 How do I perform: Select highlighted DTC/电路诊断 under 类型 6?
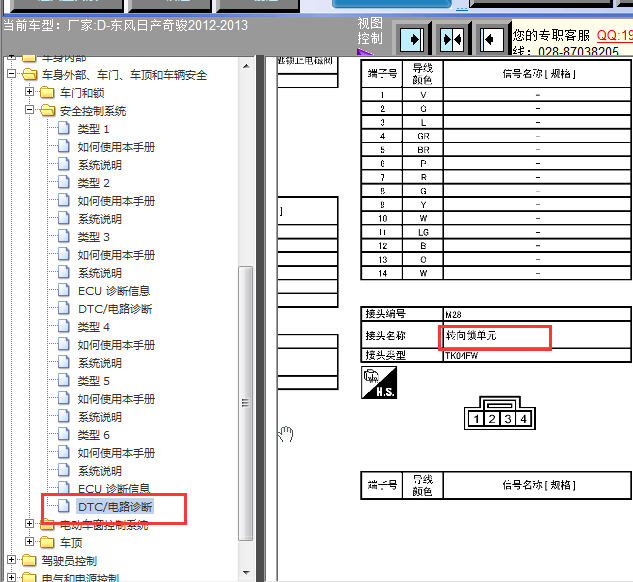pos(115,507)
